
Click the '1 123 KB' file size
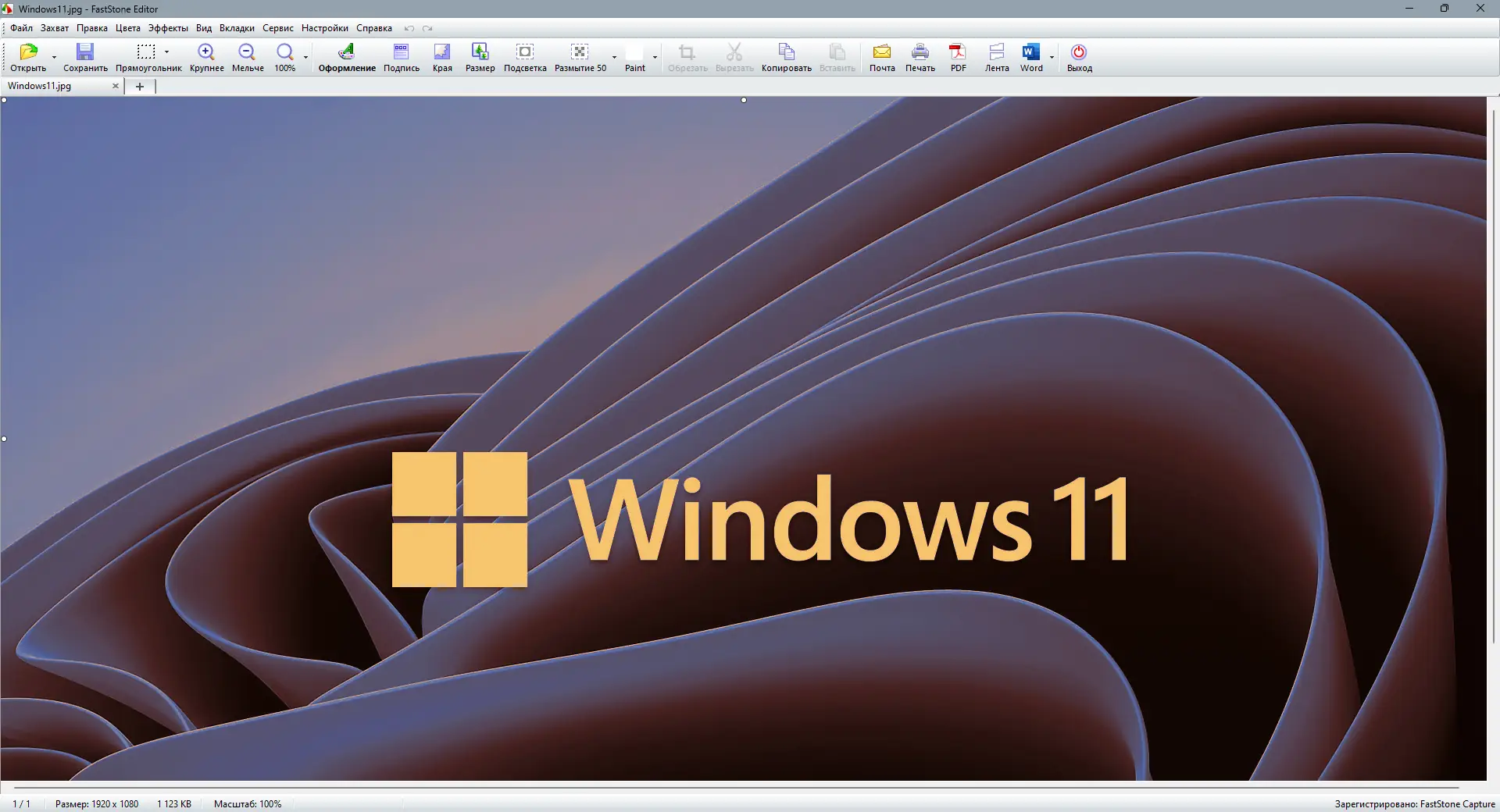click(174, 803)
